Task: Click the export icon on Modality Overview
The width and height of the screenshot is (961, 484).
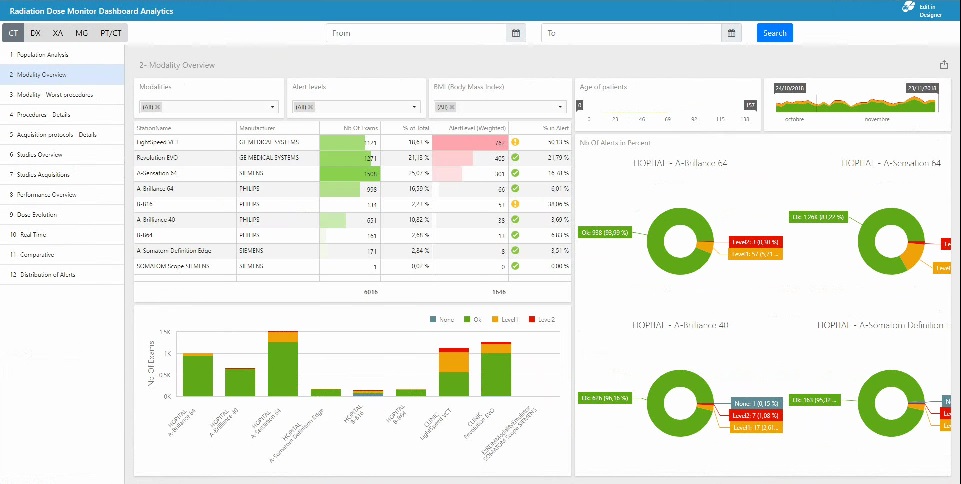Action: (x=943, y=65)
